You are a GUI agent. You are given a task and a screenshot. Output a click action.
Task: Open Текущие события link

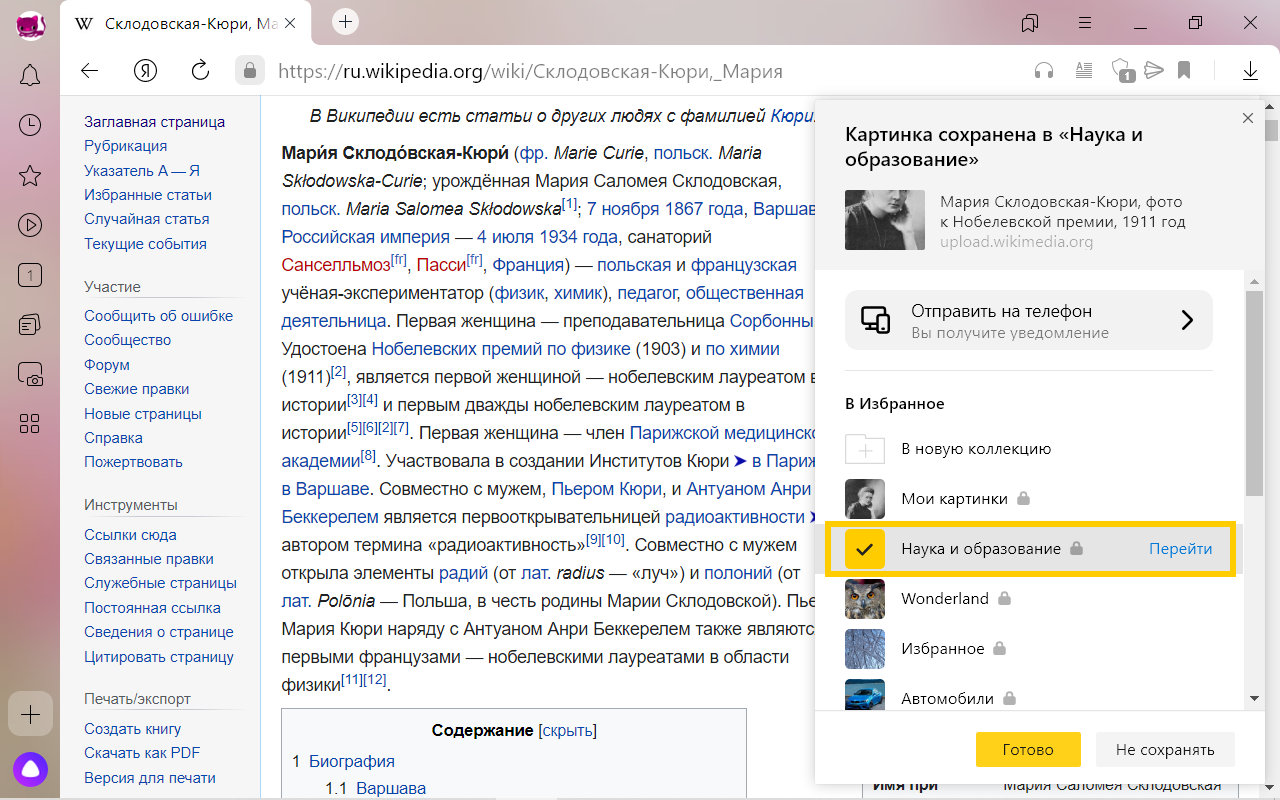145,244
